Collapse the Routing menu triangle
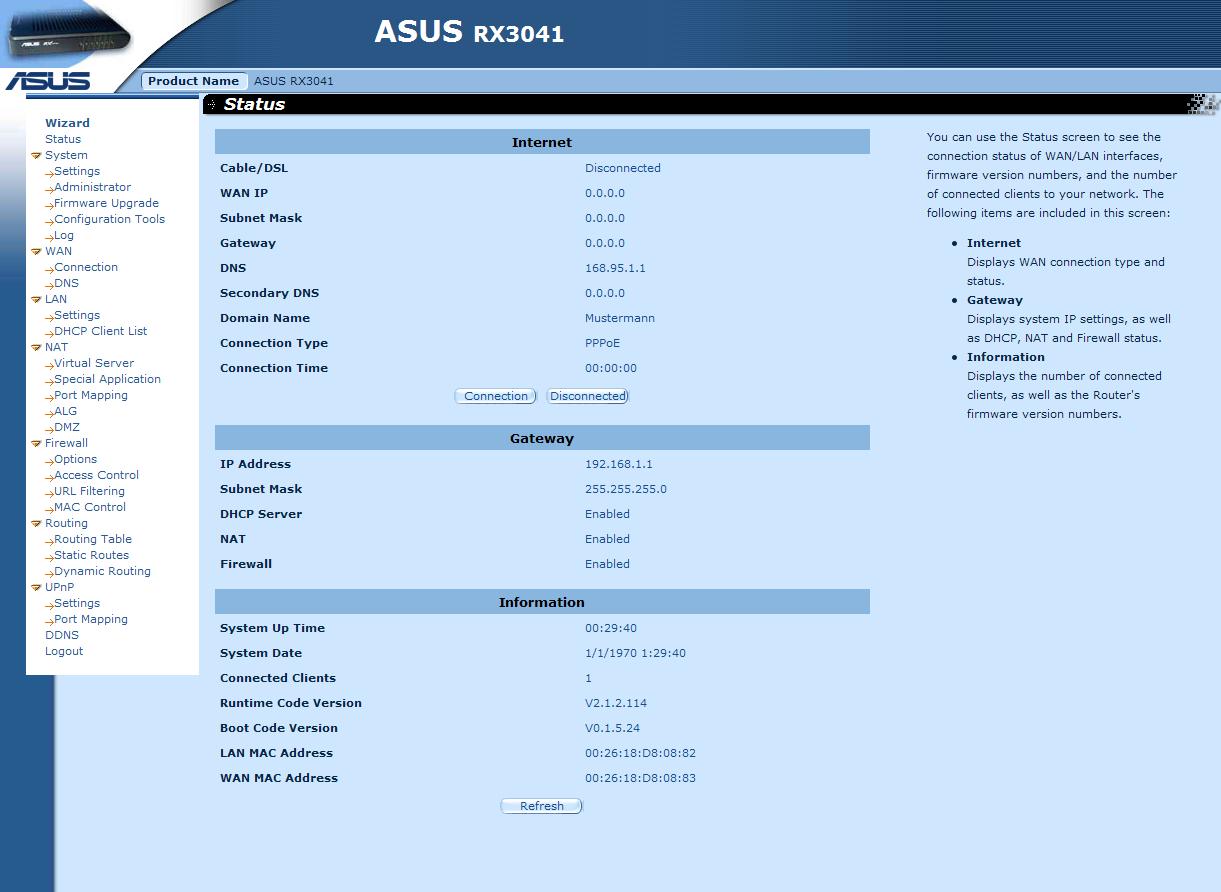The height and width of the screenshot is (892, 1221). click(x=36, y=524)
